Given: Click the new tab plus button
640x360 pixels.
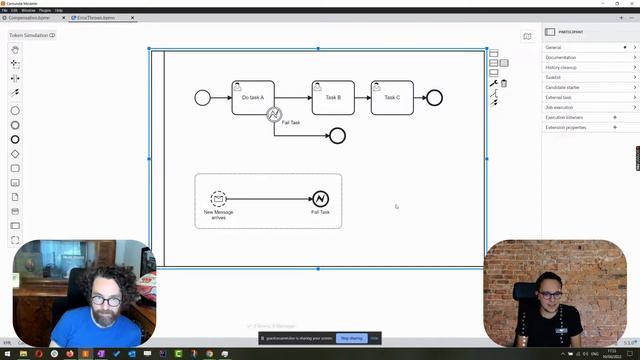Looking at the screenshot, I should [x=621, y=18].
